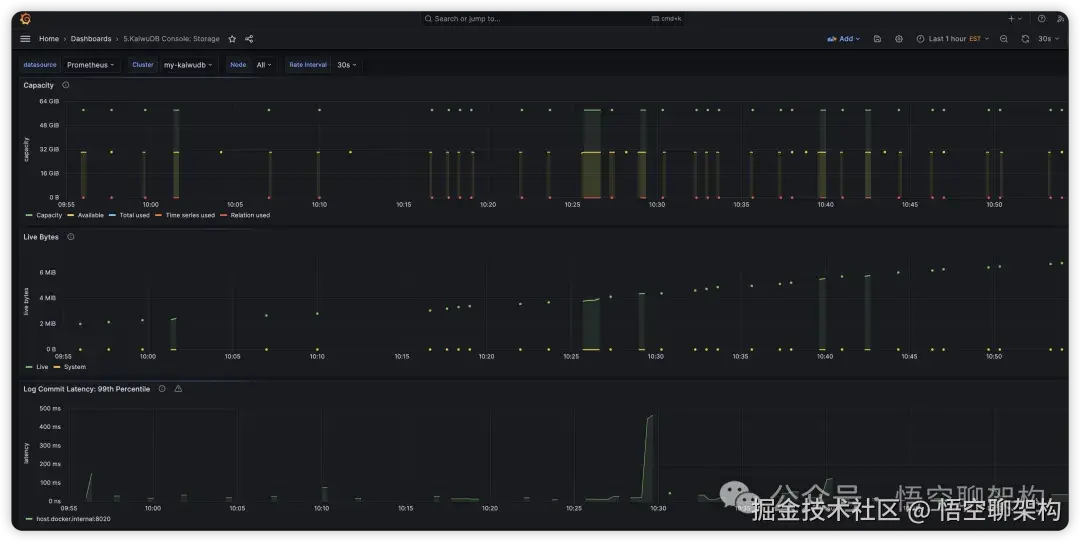Viewport: 1080px width, 542px height.
Task: Click the Log Commit Latency warning icon
Action: (x=178, y=389)
